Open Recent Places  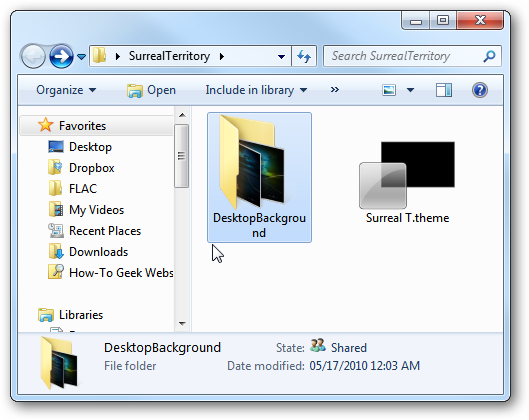(x=105, y=231)
